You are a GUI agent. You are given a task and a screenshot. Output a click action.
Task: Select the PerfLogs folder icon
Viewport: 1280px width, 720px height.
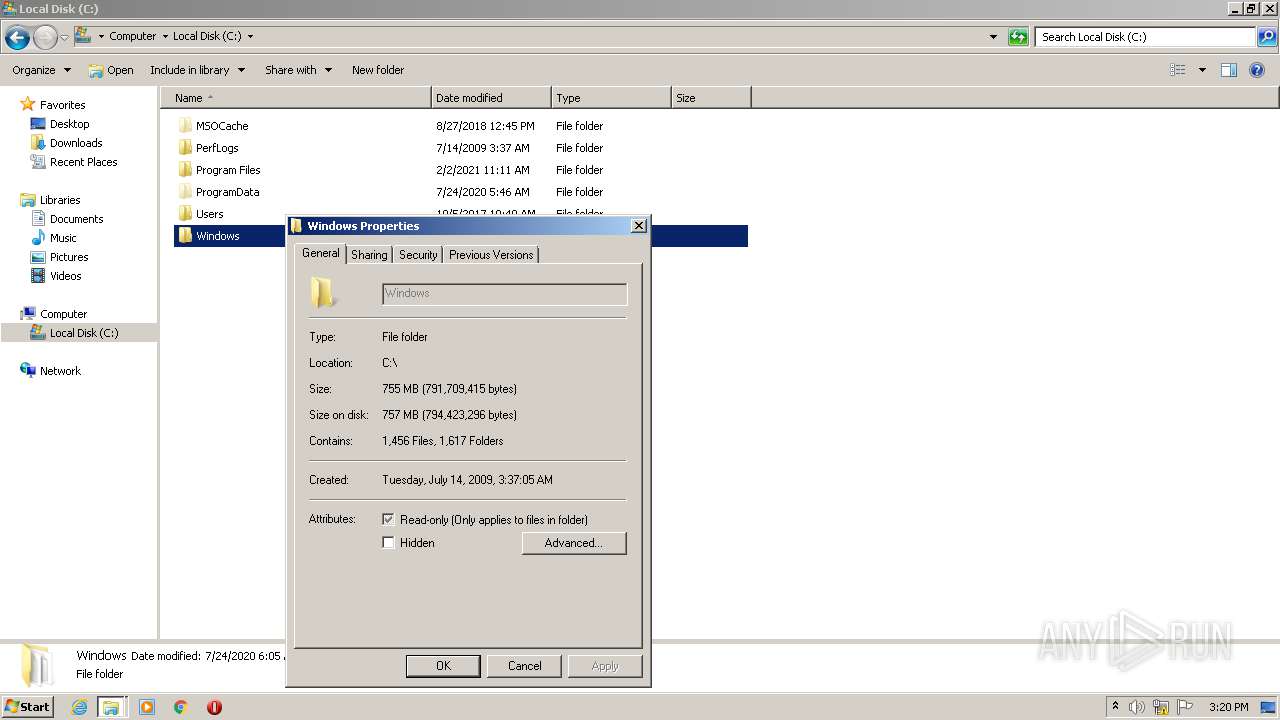(185, 148)
